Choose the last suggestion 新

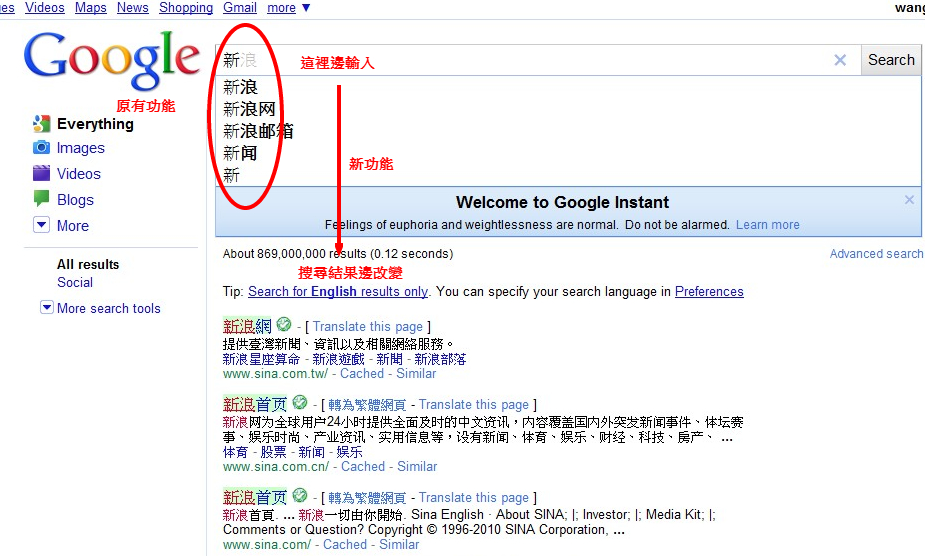(x=231, y=175)
